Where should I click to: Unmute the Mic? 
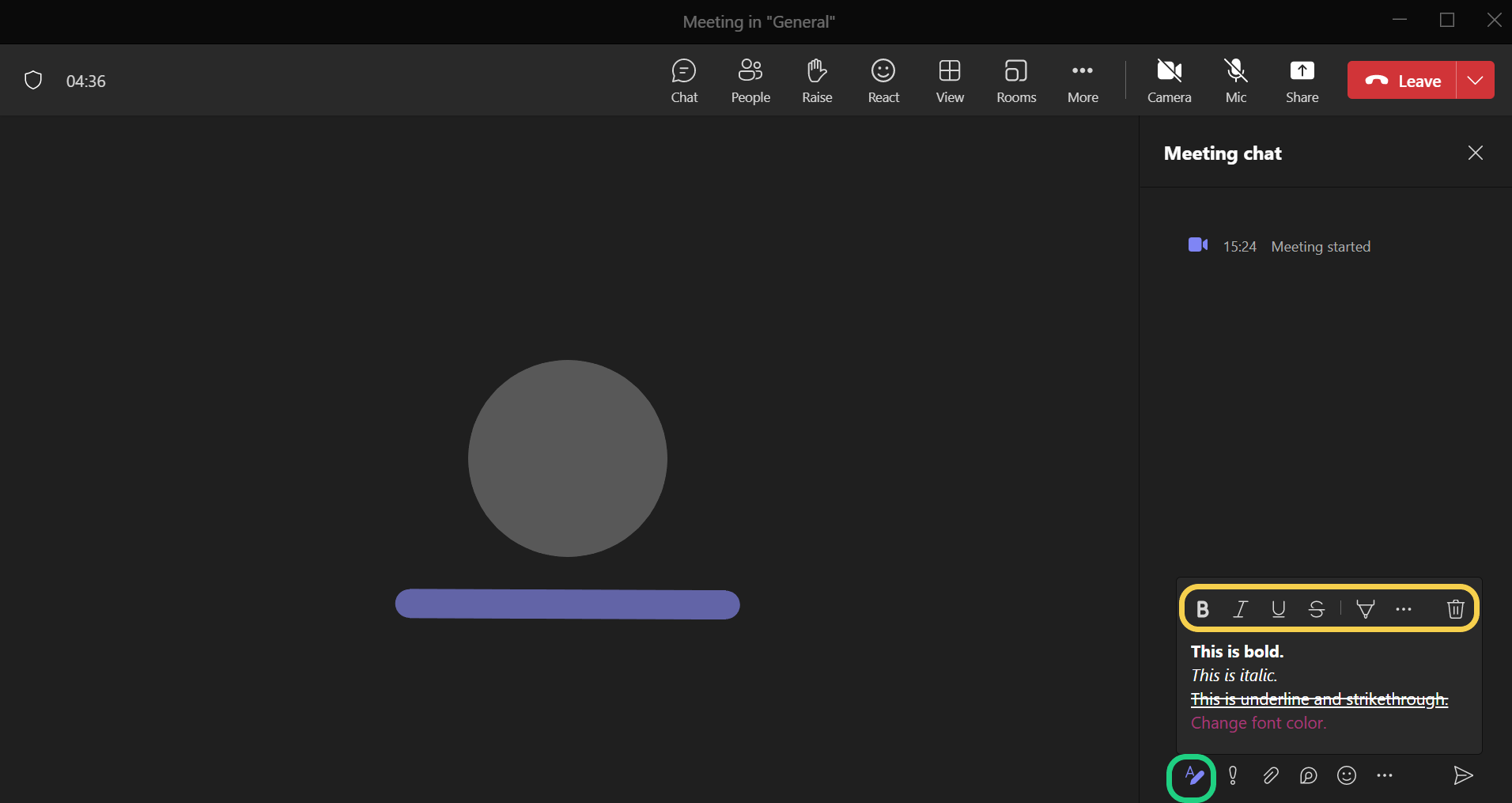[1235, 81]
